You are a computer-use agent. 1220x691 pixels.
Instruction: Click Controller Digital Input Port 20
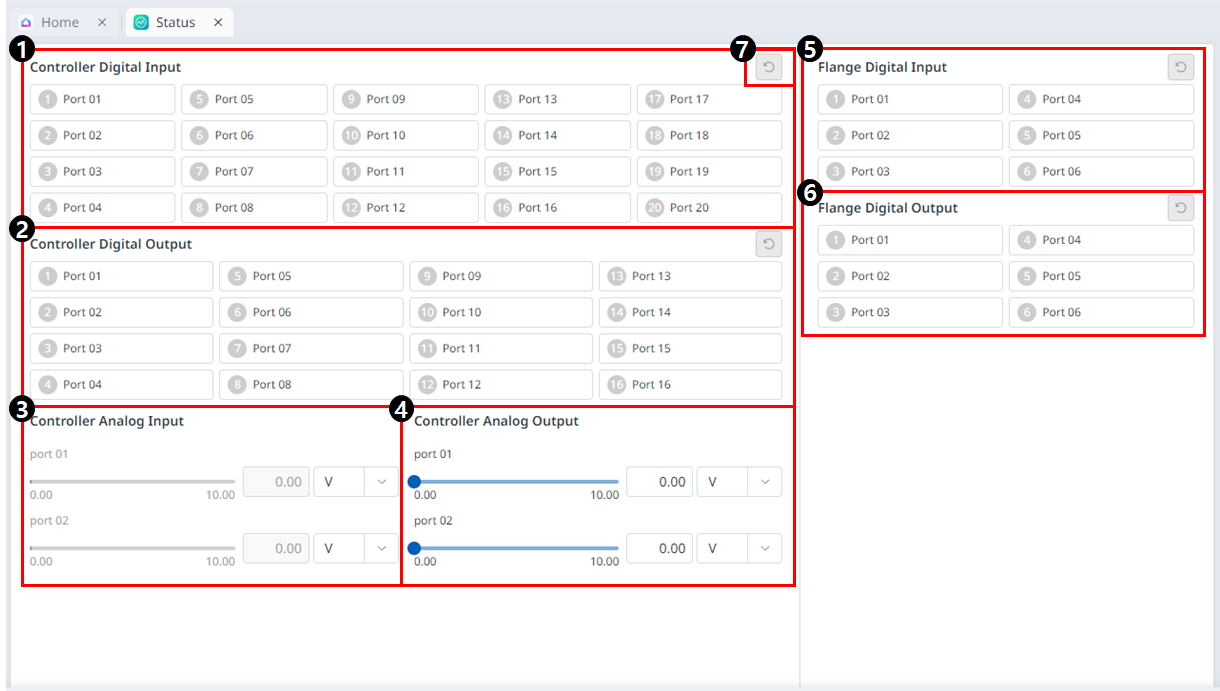709,207
